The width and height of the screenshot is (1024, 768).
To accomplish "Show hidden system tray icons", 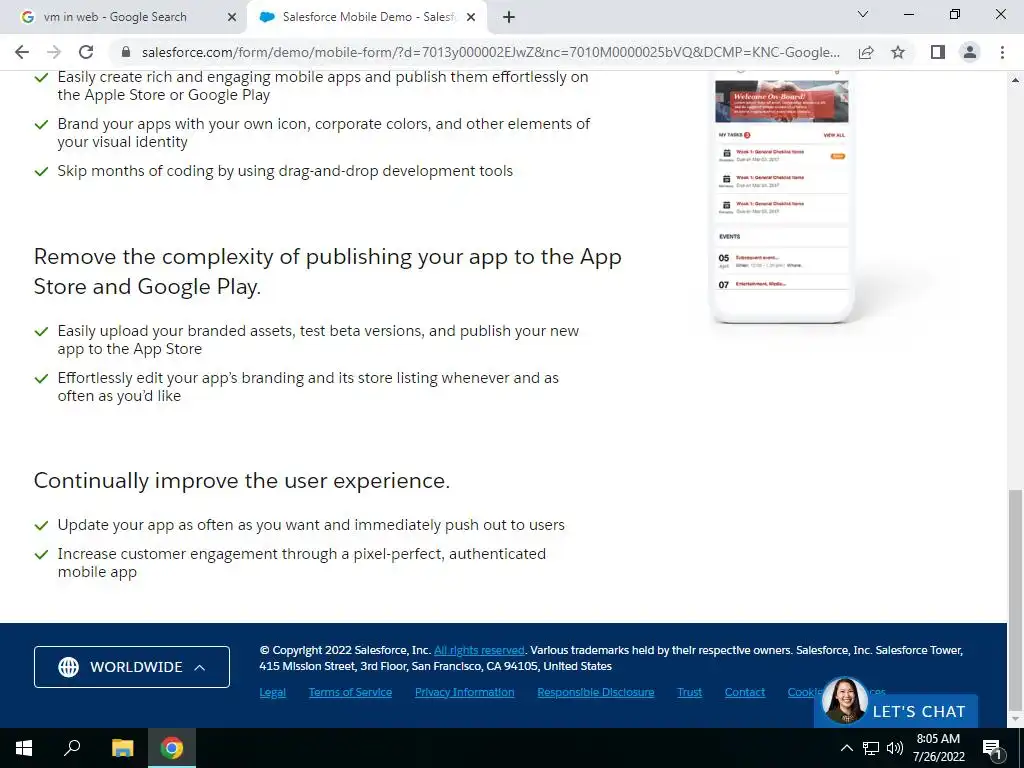I will coord(846,748).
